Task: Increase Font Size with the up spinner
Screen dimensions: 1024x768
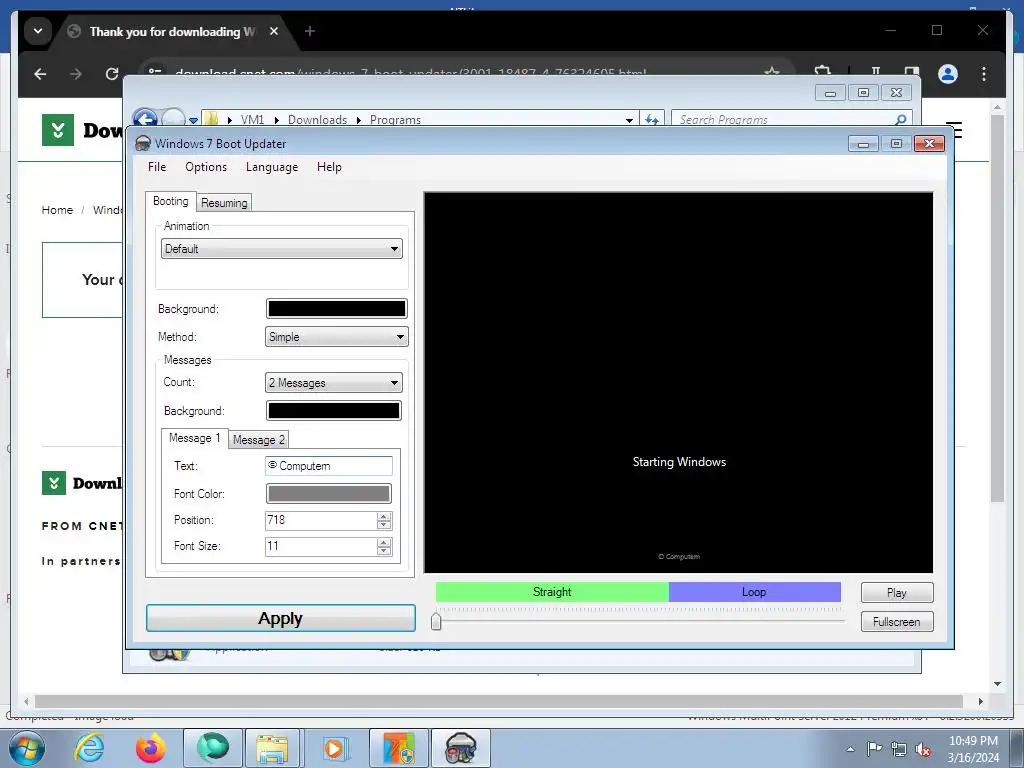Action: coord(384,542)
